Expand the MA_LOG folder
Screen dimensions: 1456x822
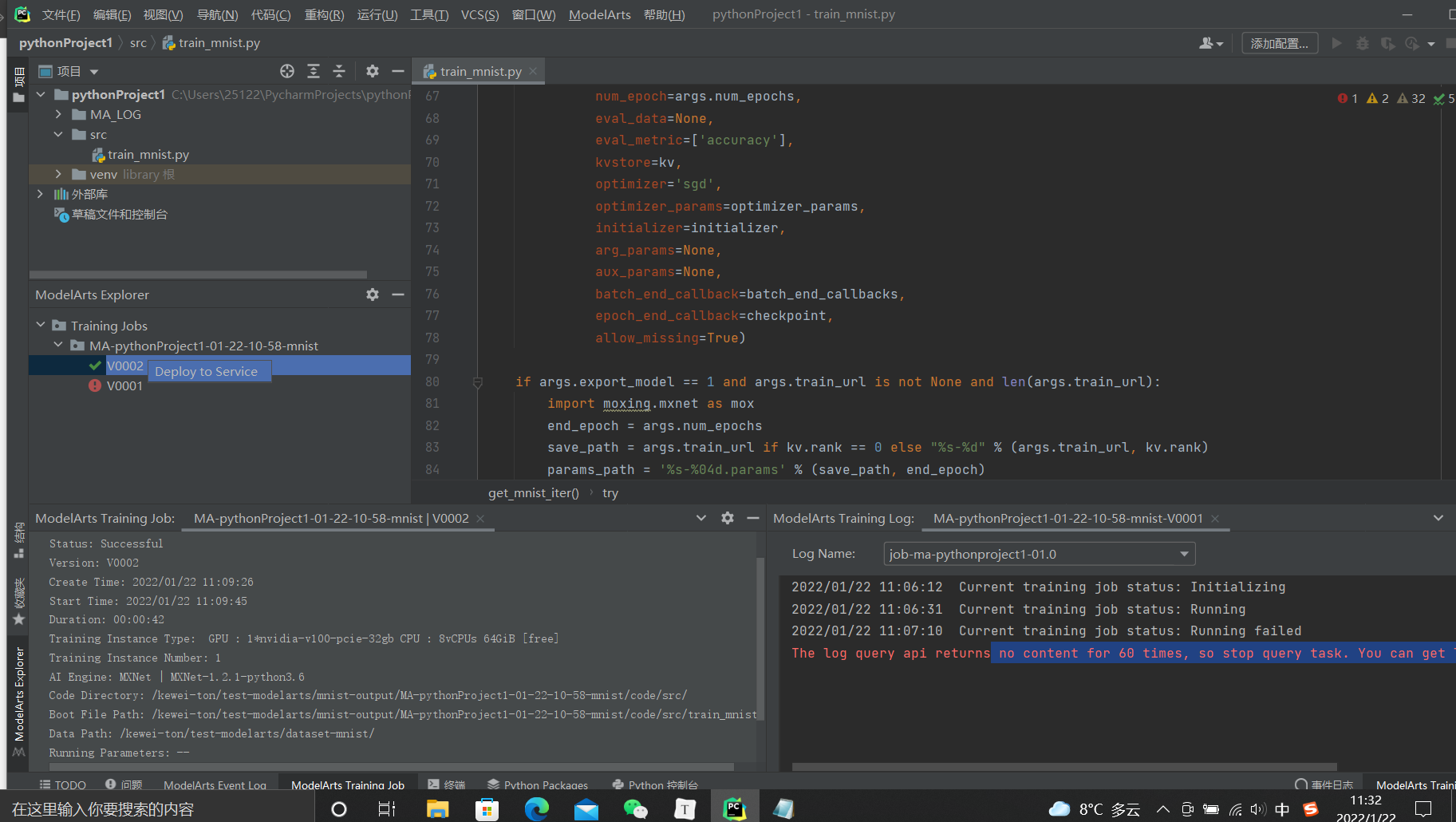pyautogui.click(x=58, y=114)
